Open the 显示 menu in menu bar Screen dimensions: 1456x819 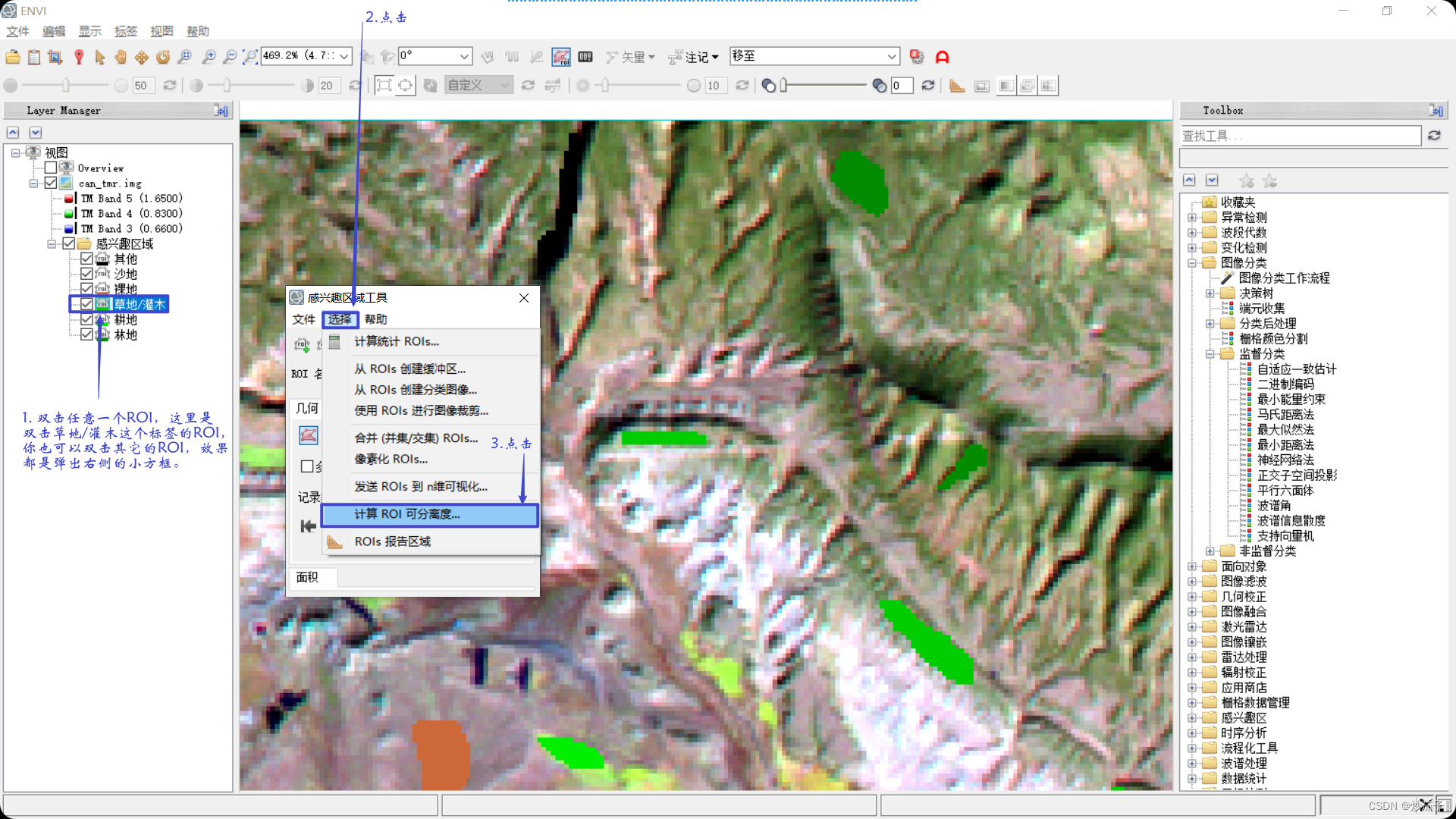(x=89, y=31)
